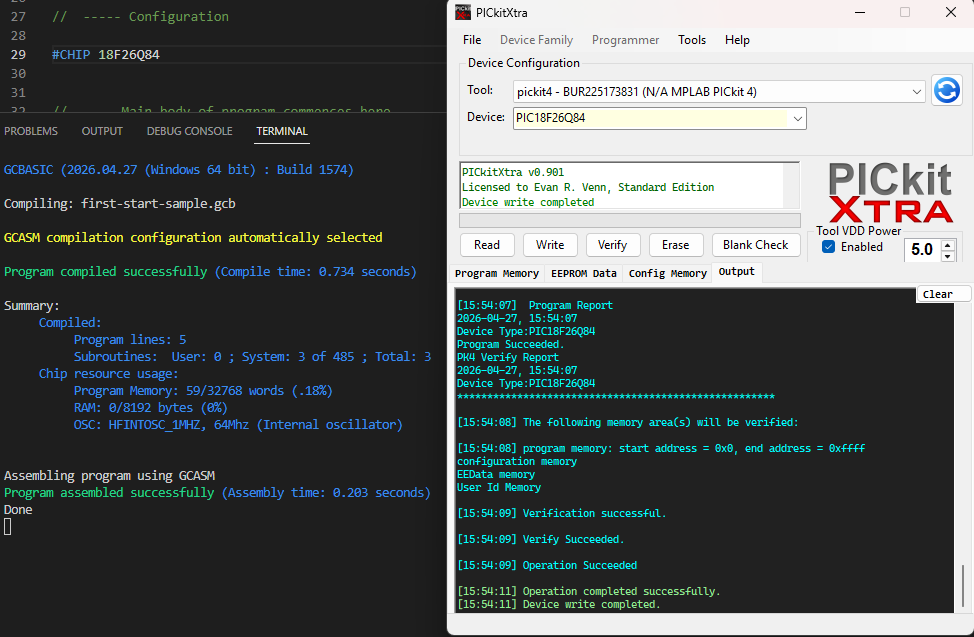Open the File menu
Image resolution: width=974 pixels, height=637 pixels.
472,40
